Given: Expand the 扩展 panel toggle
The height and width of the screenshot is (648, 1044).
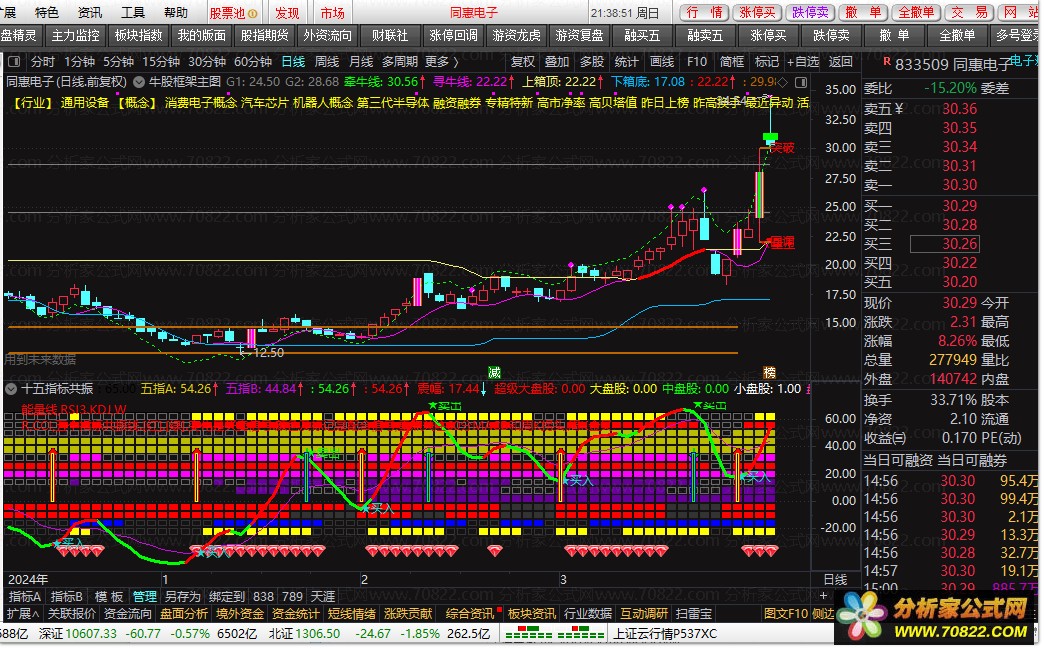Looking at the screenshot, I should [22, 614].
